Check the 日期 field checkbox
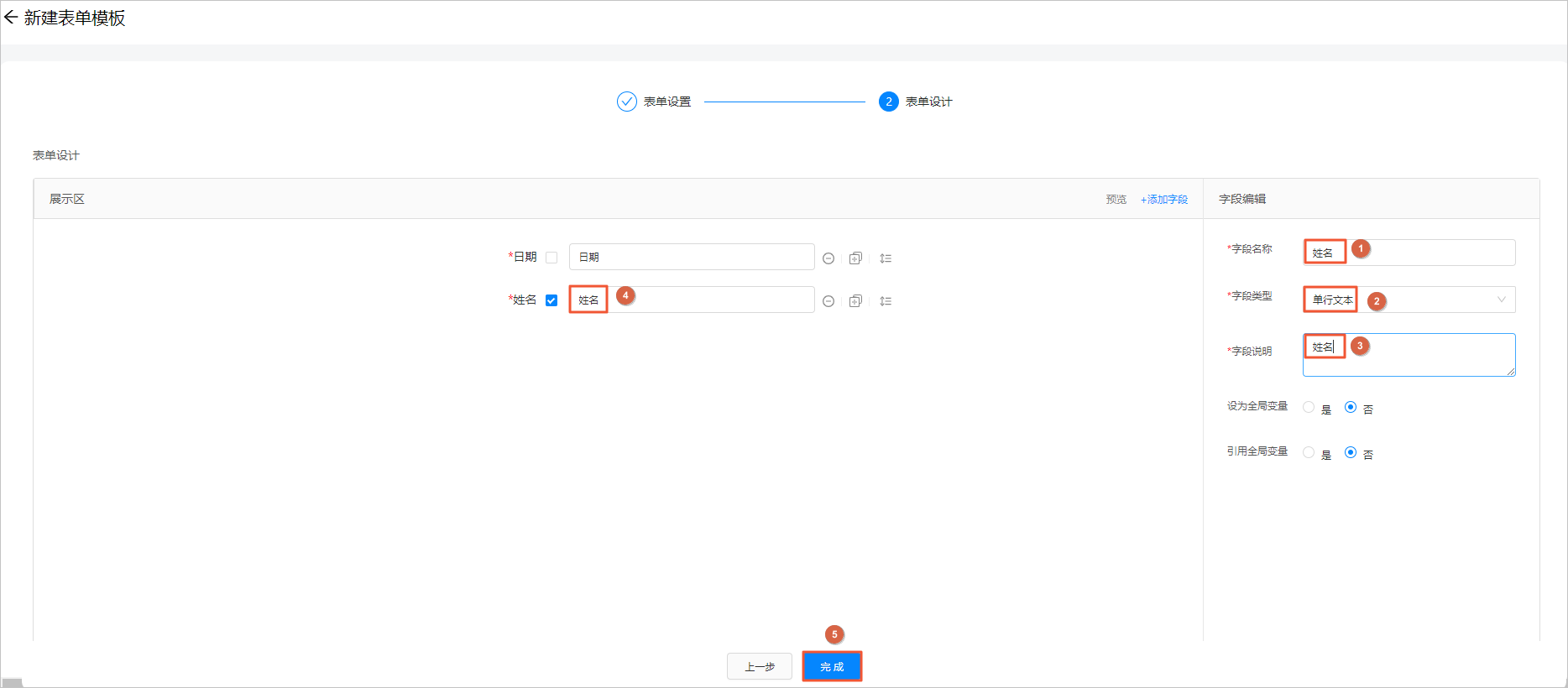The width and height of the screenshot is (1568, 688). pos(551,258)
